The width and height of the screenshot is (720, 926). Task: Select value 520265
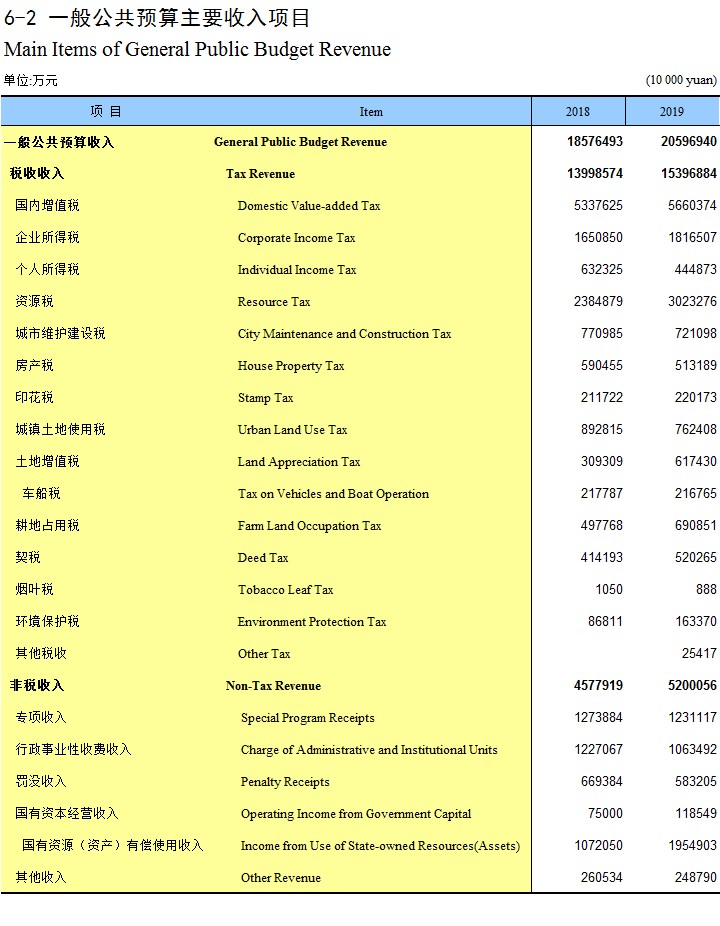696,557
